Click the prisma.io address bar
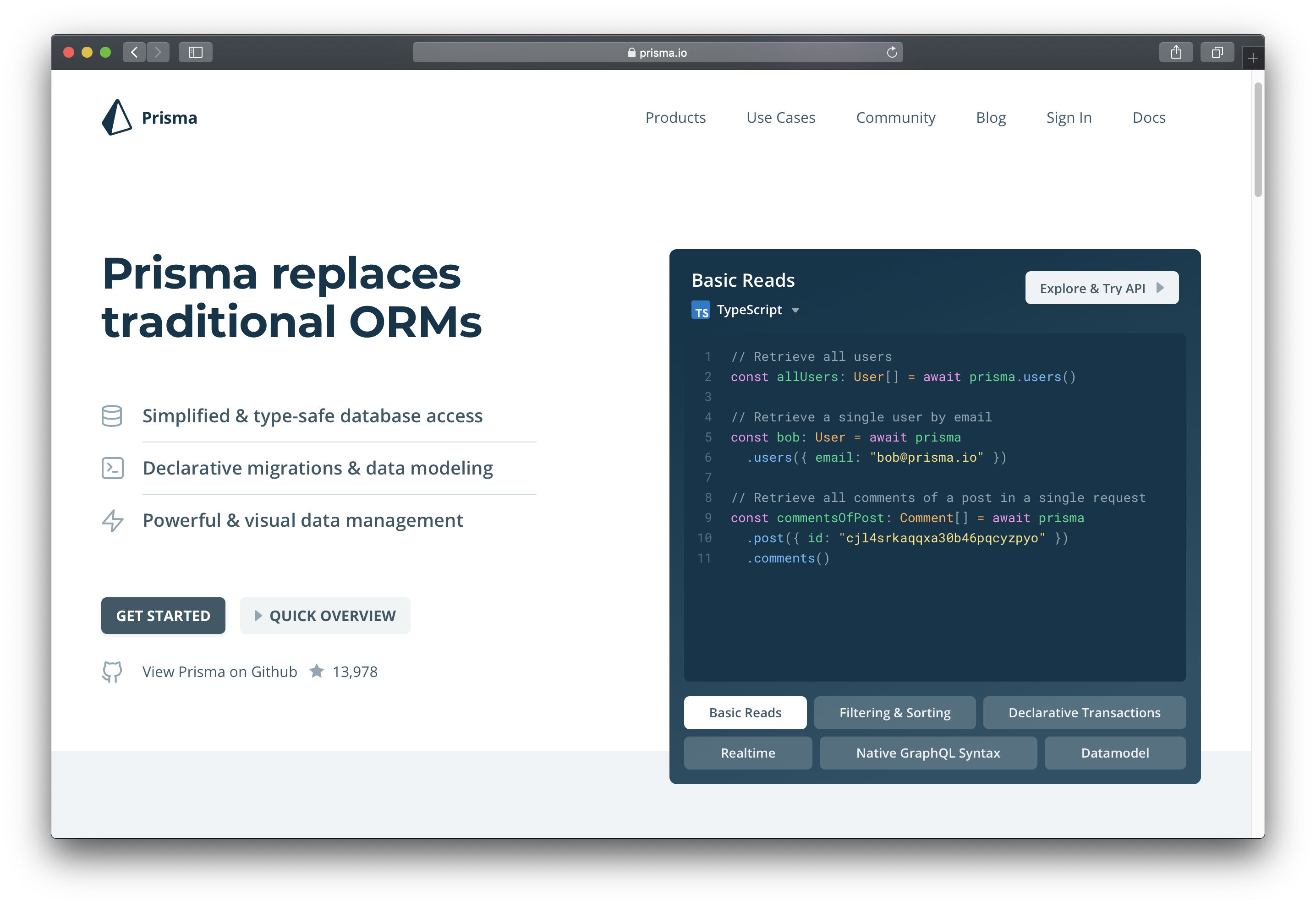Image resolution: width=1316 pixels, height=906 pixels. (x=657, y=52)
